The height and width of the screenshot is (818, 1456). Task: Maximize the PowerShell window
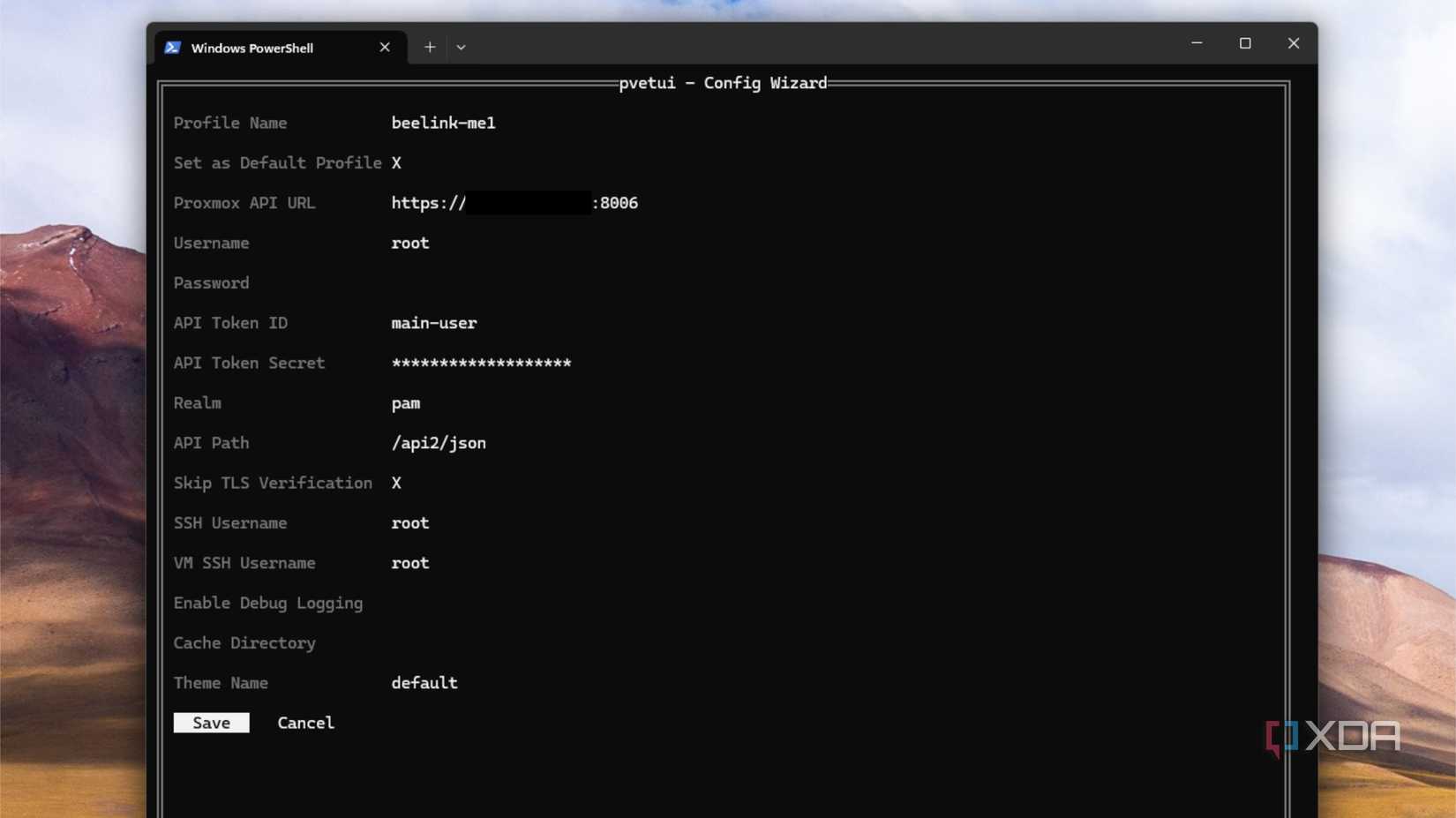pyautogui.click(x=1245, y=43)
